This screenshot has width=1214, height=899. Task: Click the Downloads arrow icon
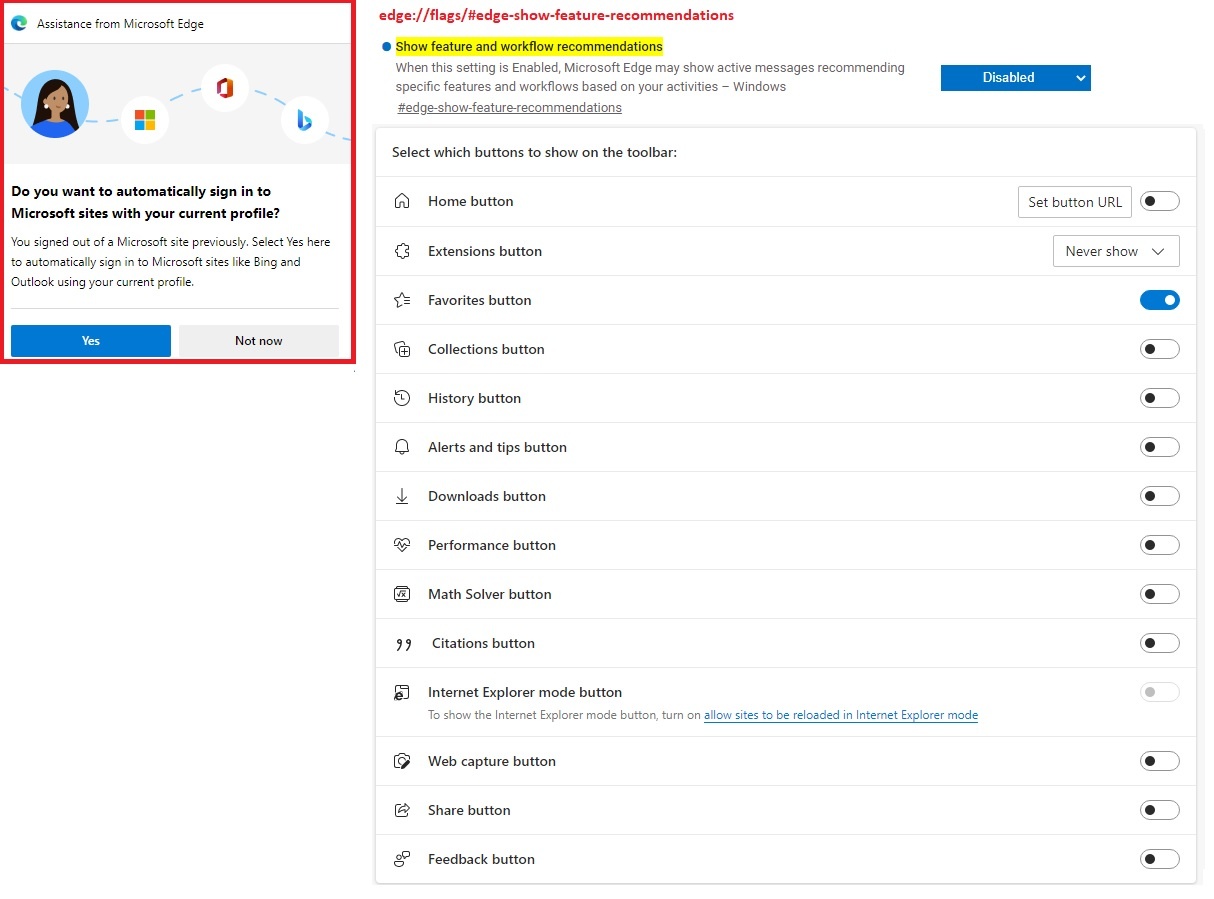[402, 496]
